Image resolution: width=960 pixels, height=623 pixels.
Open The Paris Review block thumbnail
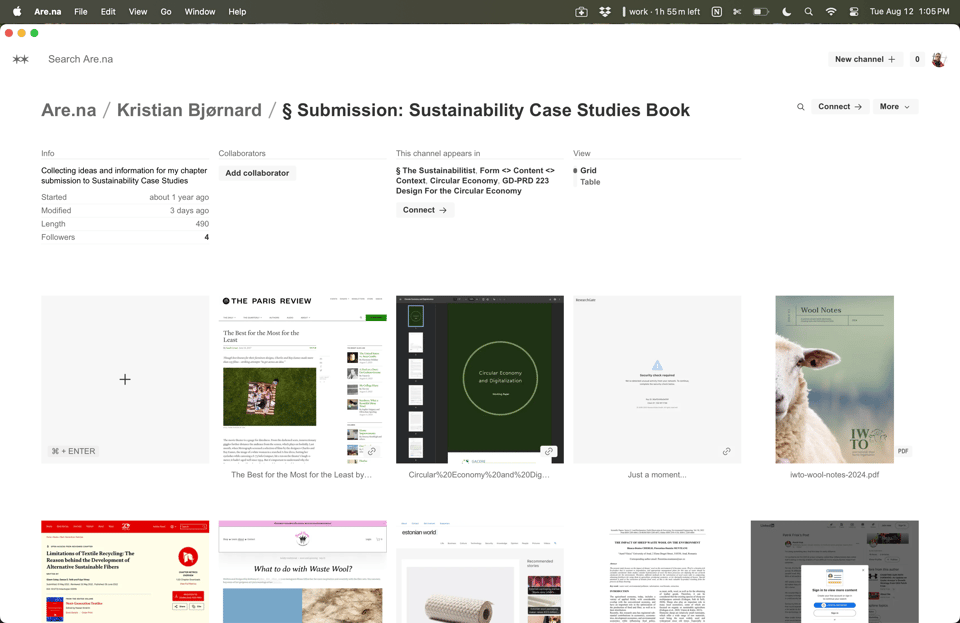coord(302,379)
